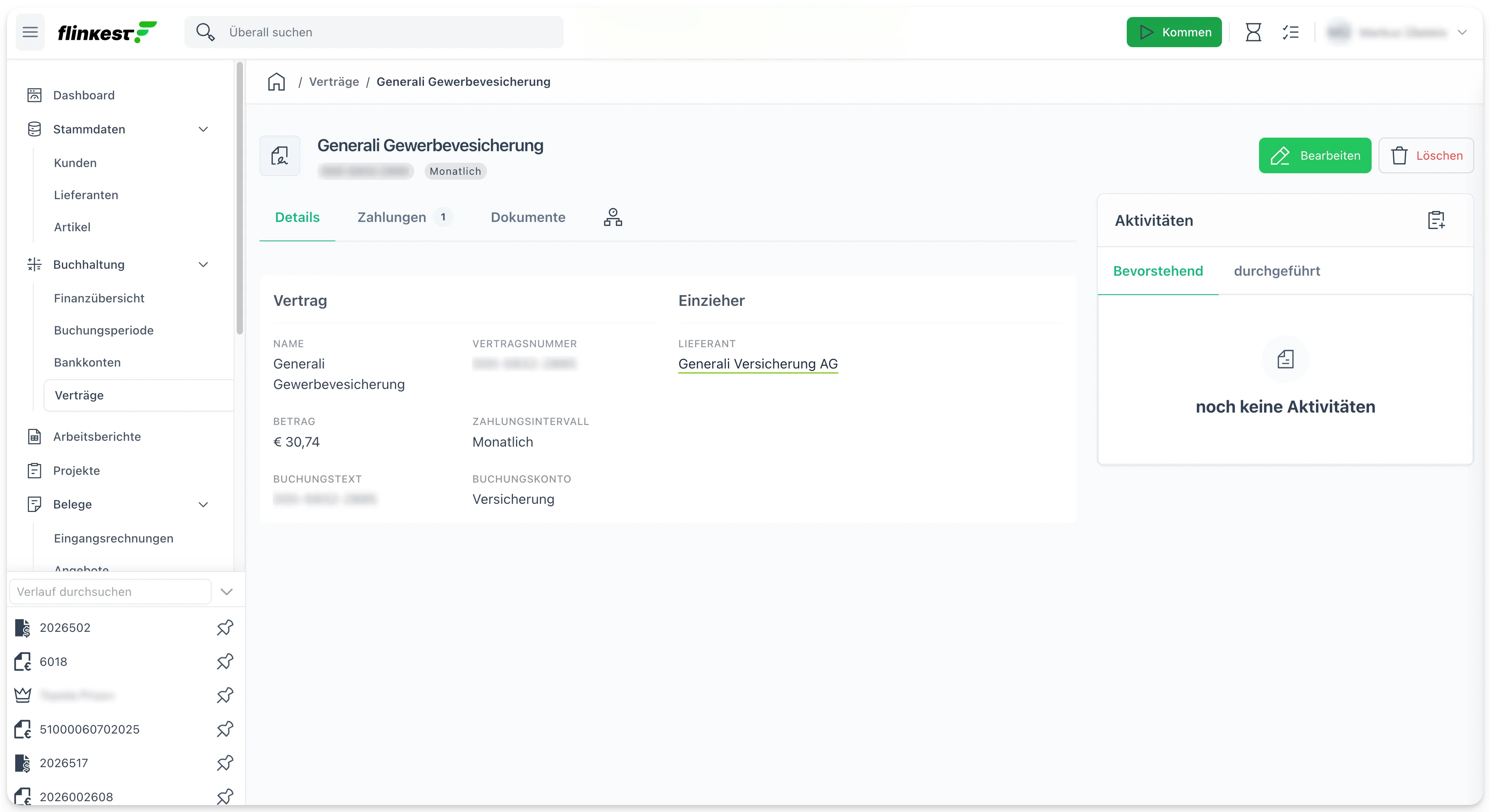Select Verträge in the sidebar

(x=139, y=395)
